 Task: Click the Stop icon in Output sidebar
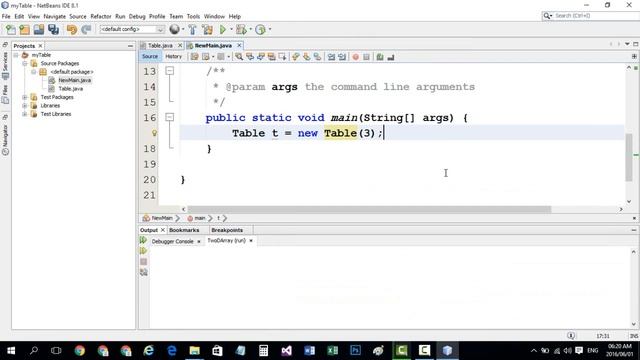coord(143,262)
